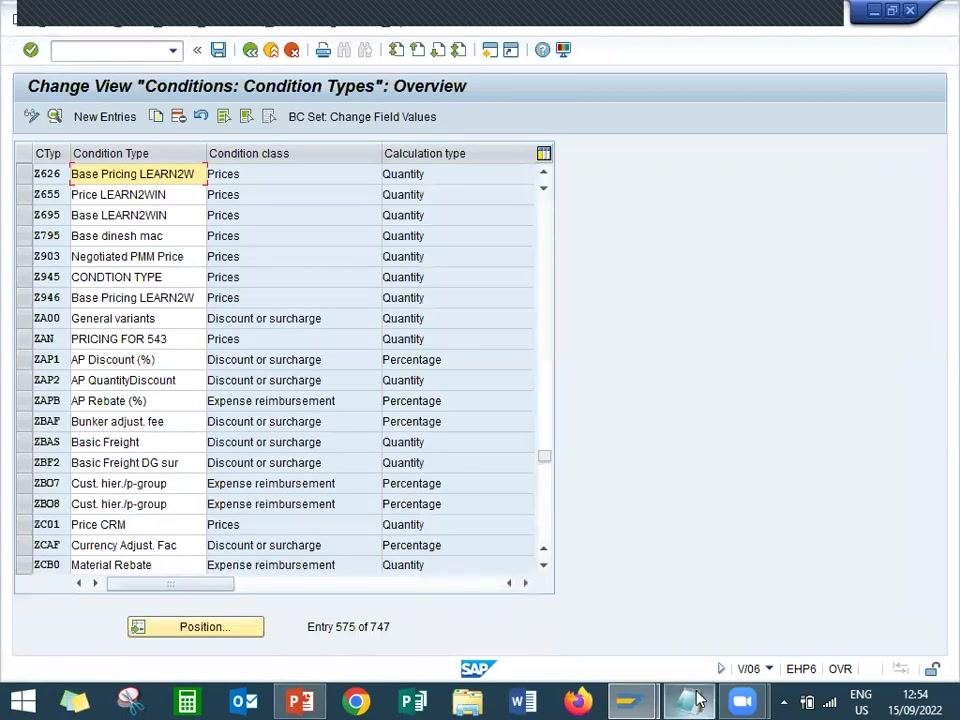Click the OVR insert mode indicator
Screen dimensions: 960x720
(840, 669)
